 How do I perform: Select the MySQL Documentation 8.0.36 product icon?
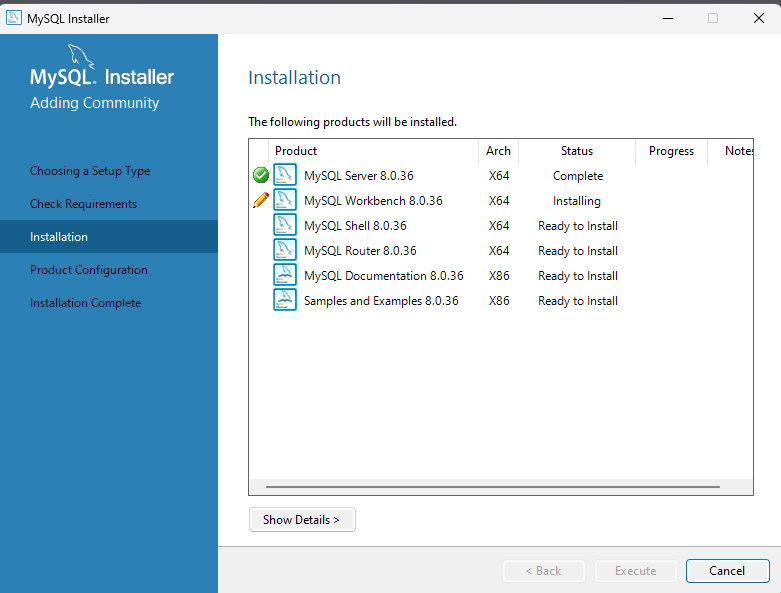[x=285, y=275]
